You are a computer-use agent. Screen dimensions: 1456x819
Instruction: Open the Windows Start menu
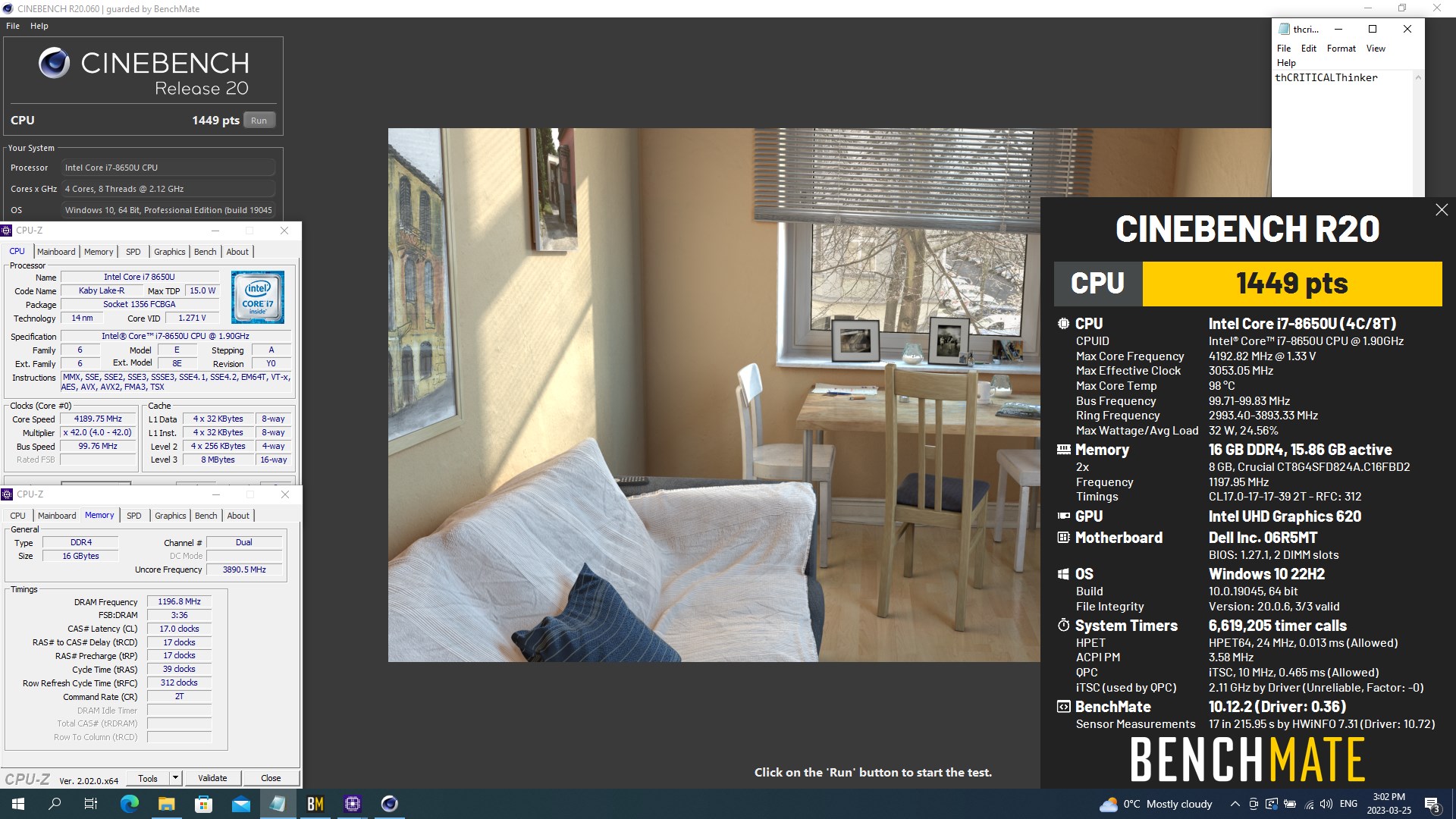18,804
